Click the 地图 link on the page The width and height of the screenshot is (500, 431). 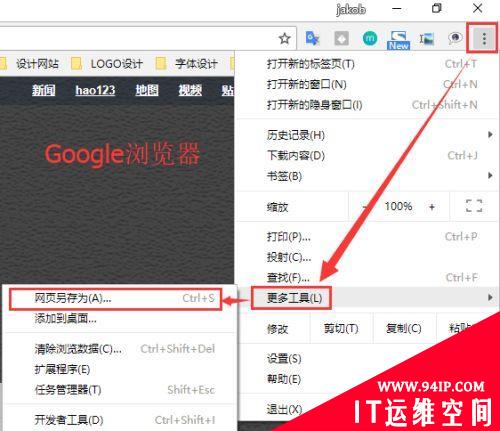point(147,90)
